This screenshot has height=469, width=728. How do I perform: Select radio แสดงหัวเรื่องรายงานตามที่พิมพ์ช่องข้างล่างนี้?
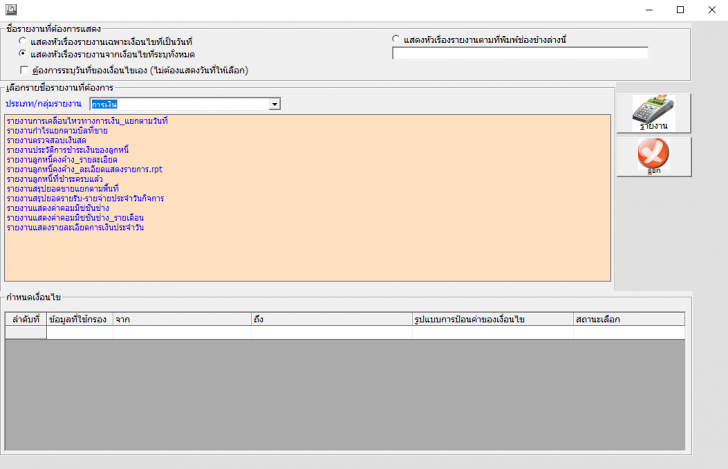point(396,39)
